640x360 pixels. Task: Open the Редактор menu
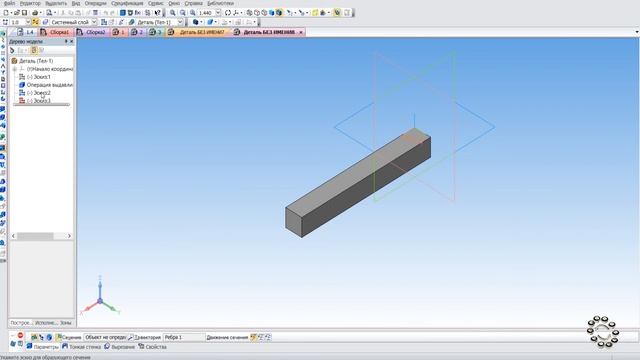pos(30,3)
